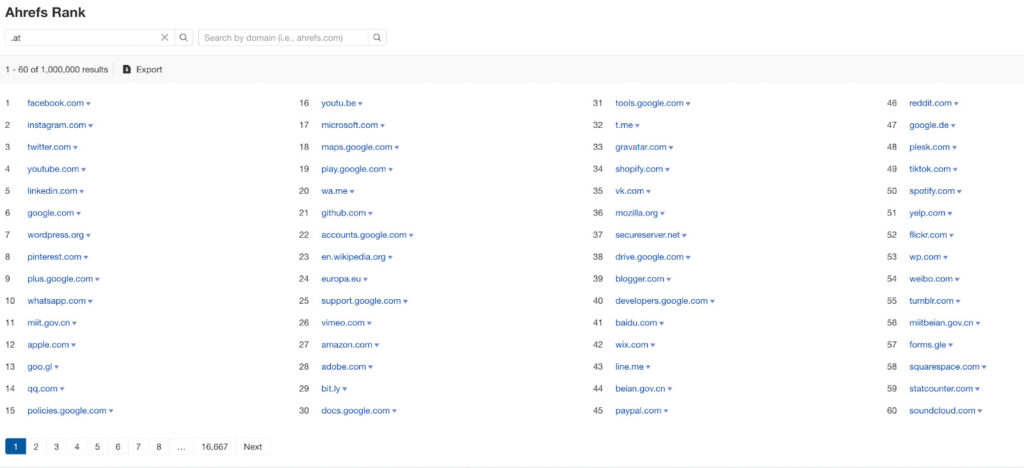The image size is (1024, 468).
Task: Open the flickr.com link
Action: pyautogui.click(x=928, y=235)
